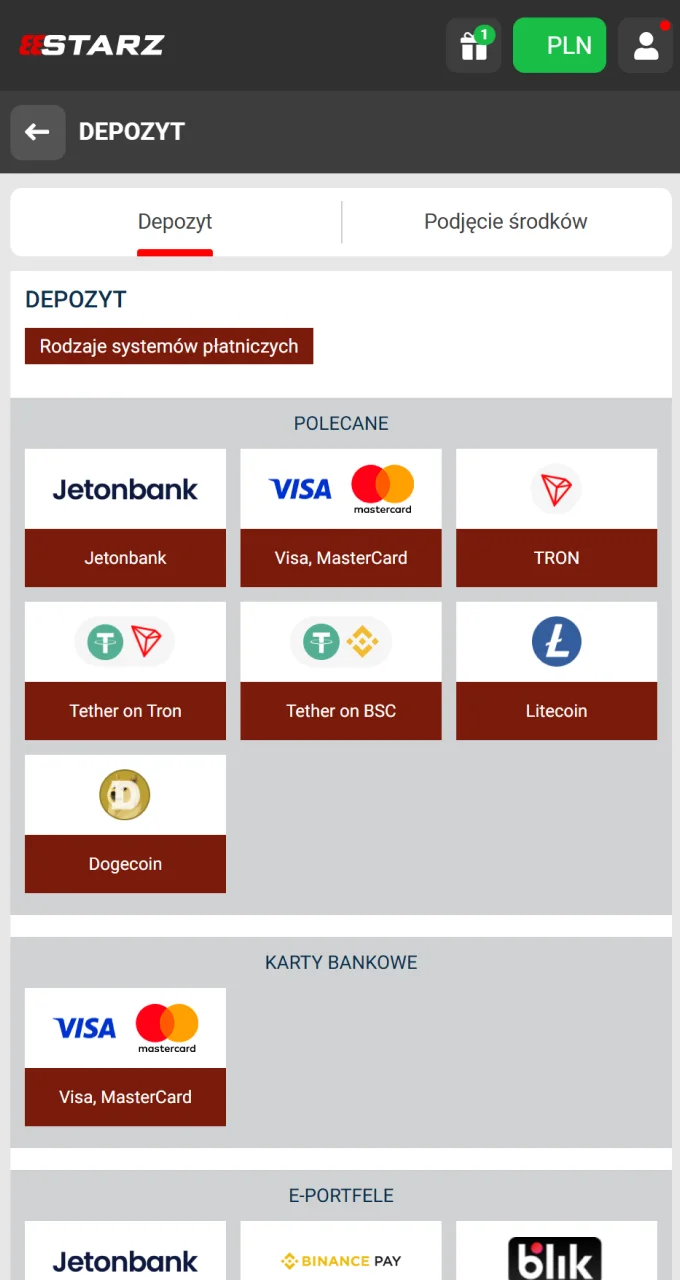This screenshot has width=680, height=1280.
Task: Click the Tether on Tron icons
Action: coord(125,641)
